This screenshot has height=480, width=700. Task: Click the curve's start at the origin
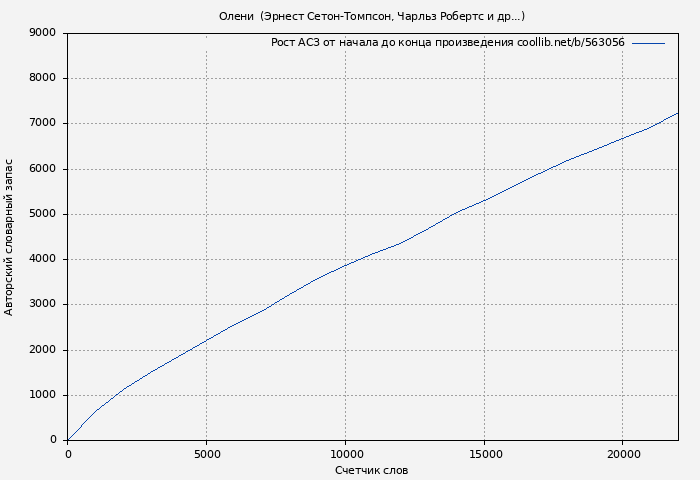coord(68,439)
